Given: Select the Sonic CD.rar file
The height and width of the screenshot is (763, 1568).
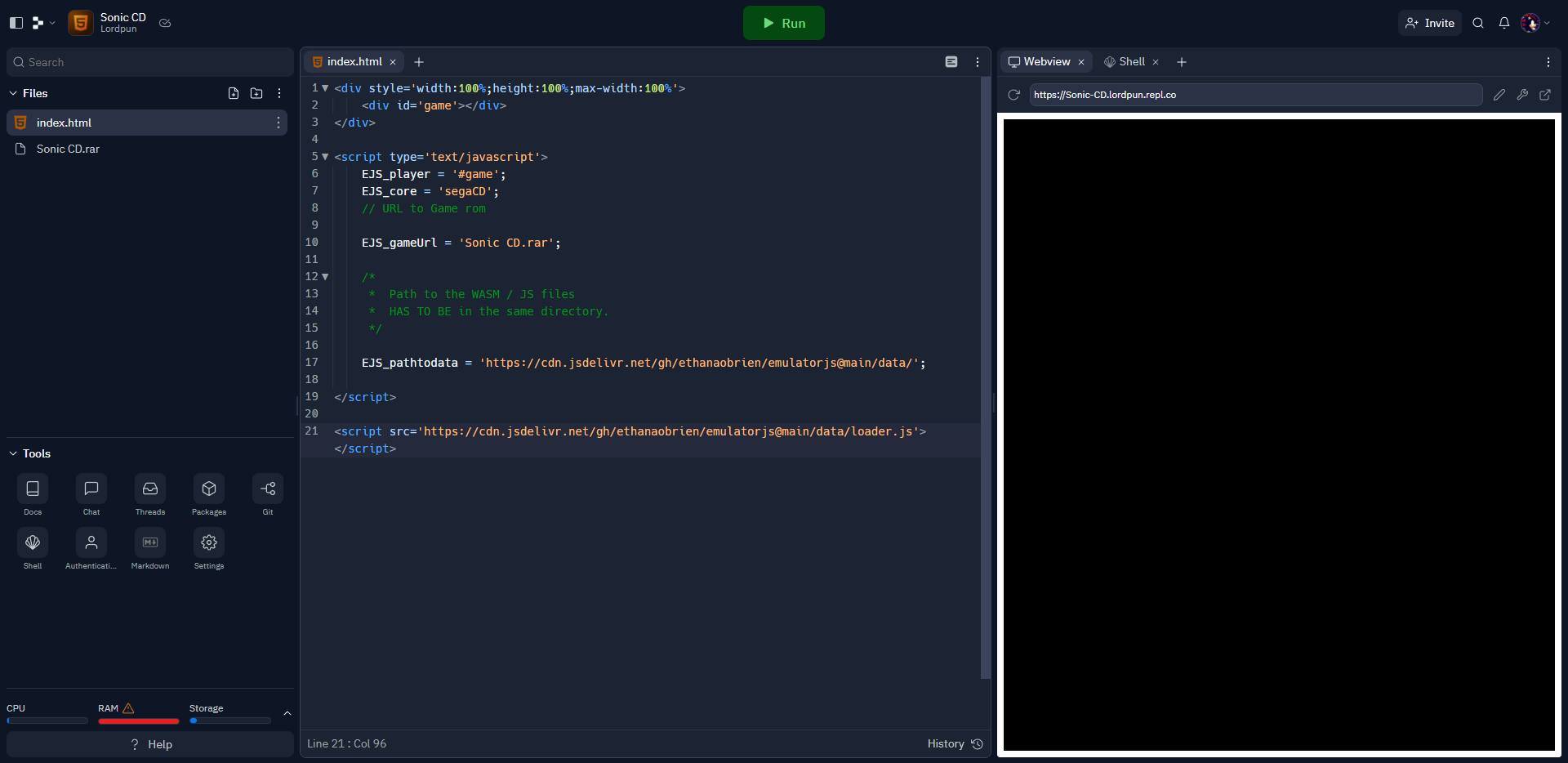Looking at the screenshot, I should [69, 149].
